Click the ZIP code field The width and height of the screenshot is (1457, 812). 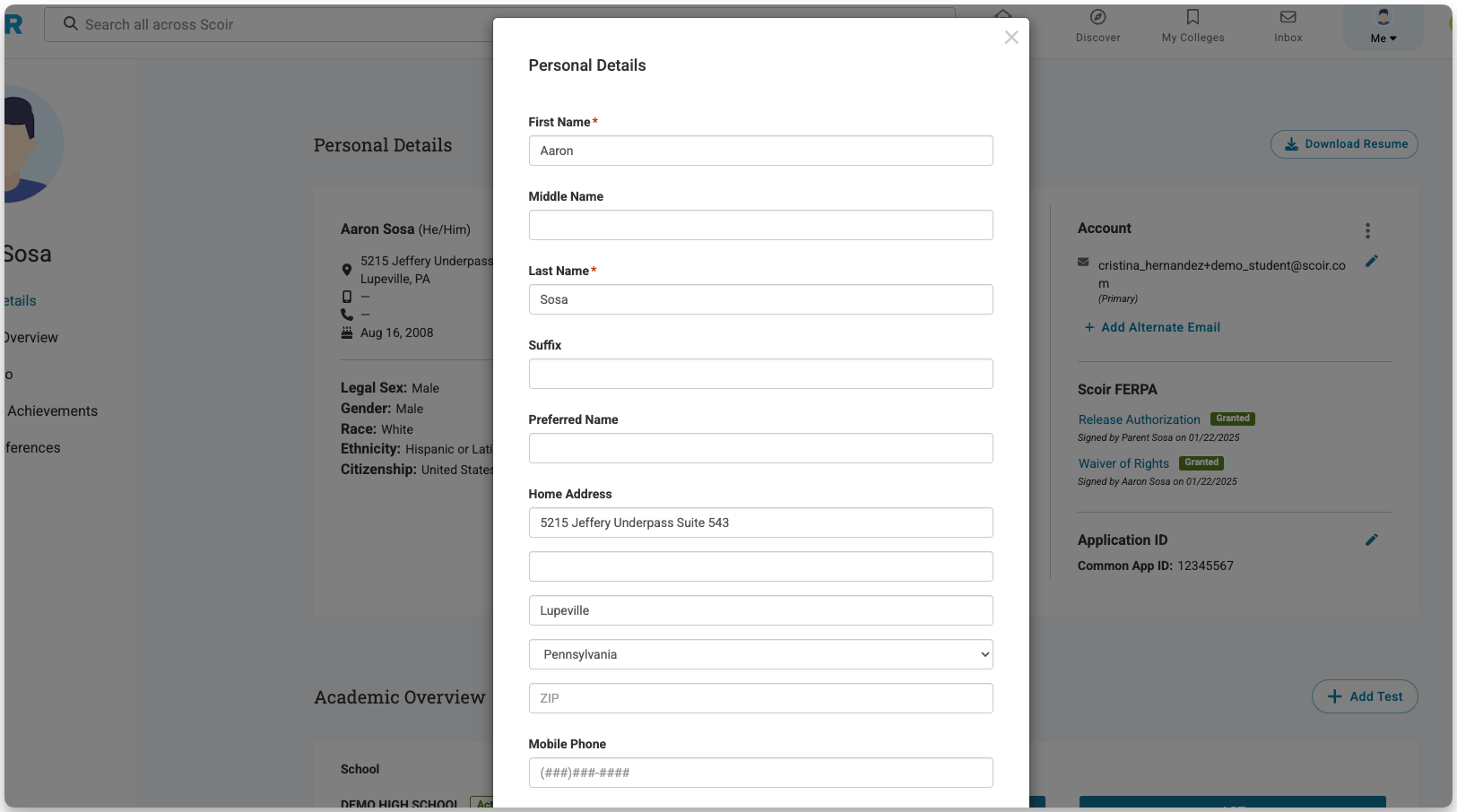pyautogui.click(x=760, y=698)
